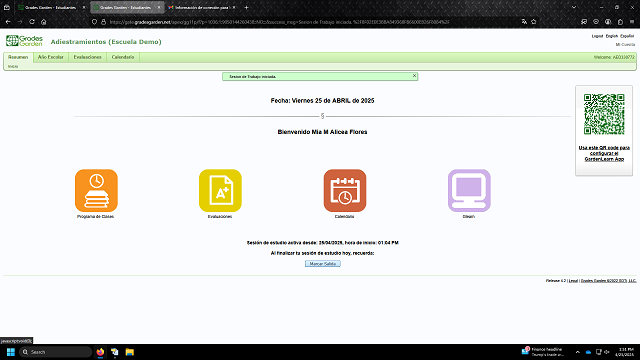The image size is (640, 360).
Task: Click the Inicio breadcrumb text
Action: 13,66
